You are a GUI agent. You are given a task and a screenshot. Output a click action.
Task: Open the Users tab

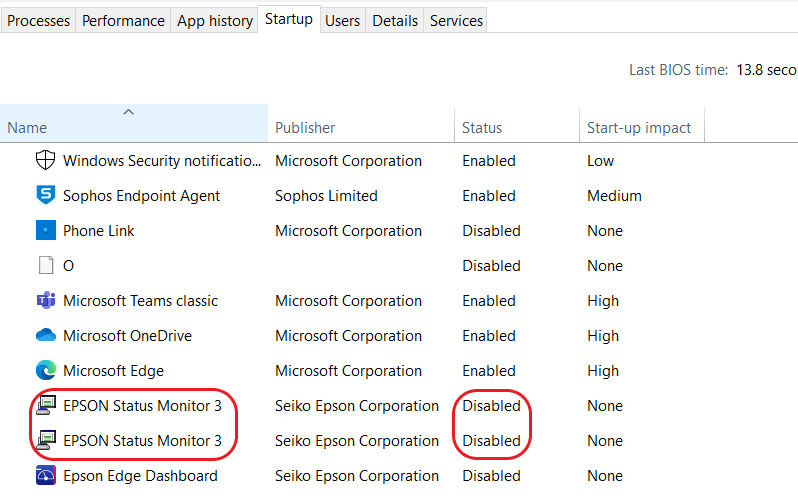click(342, 21)
